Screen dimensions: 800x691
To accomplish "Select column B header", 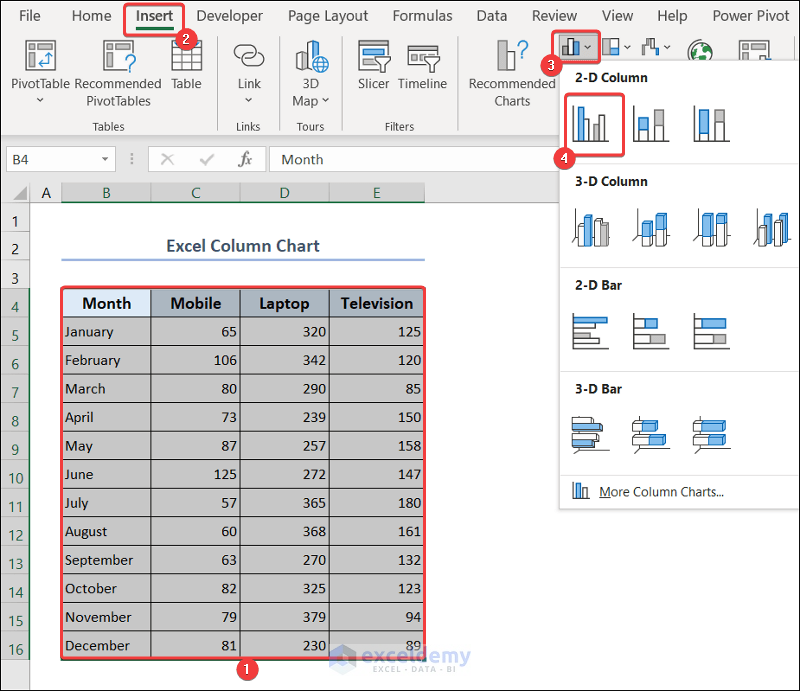I will pos(106,193).
